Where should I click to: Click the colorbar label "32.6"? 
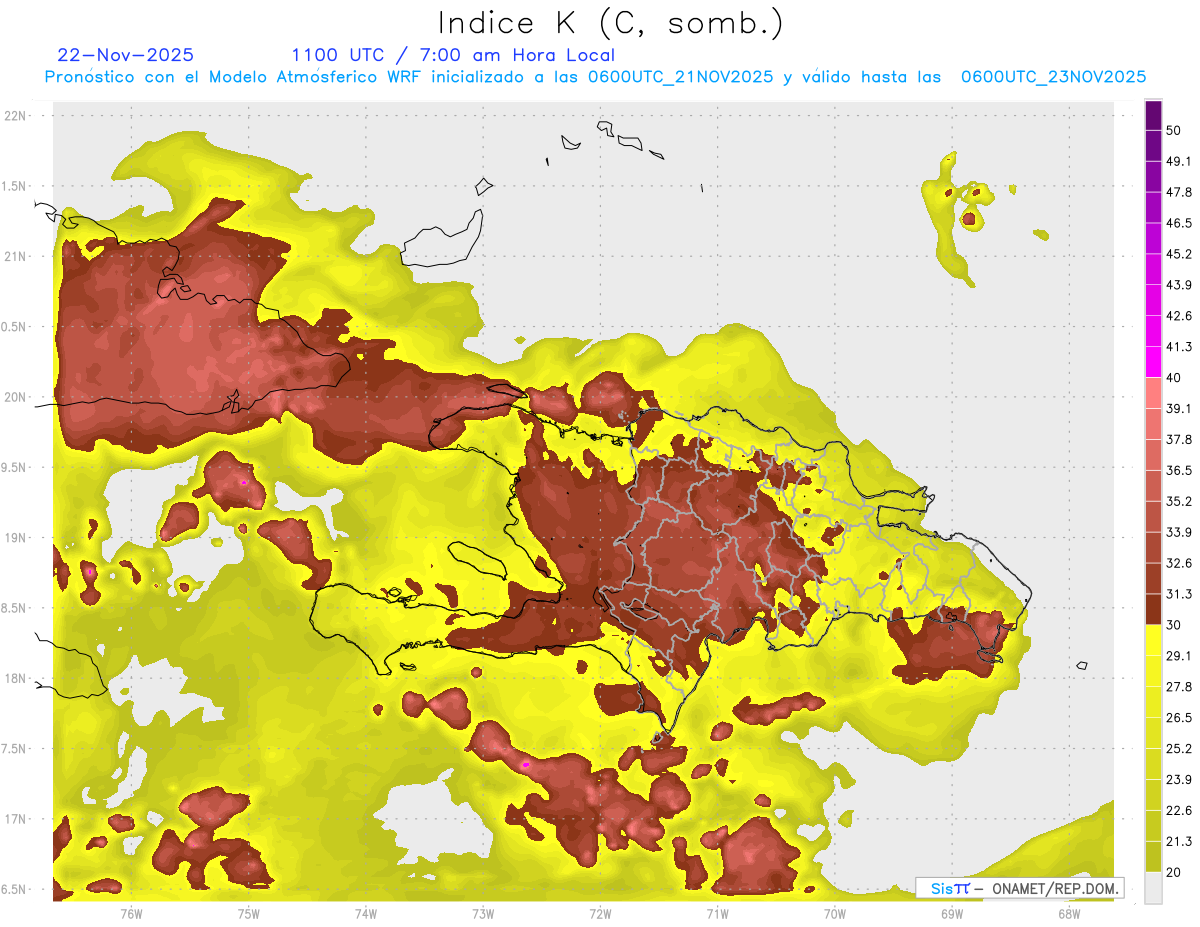click(1179, 563)
